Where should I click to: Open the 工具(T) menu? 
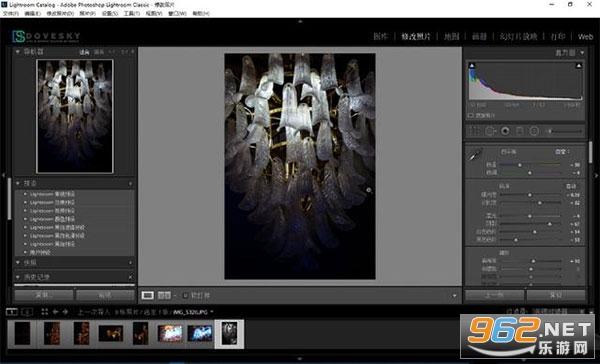pyautogui.click(x=132, y=13)
